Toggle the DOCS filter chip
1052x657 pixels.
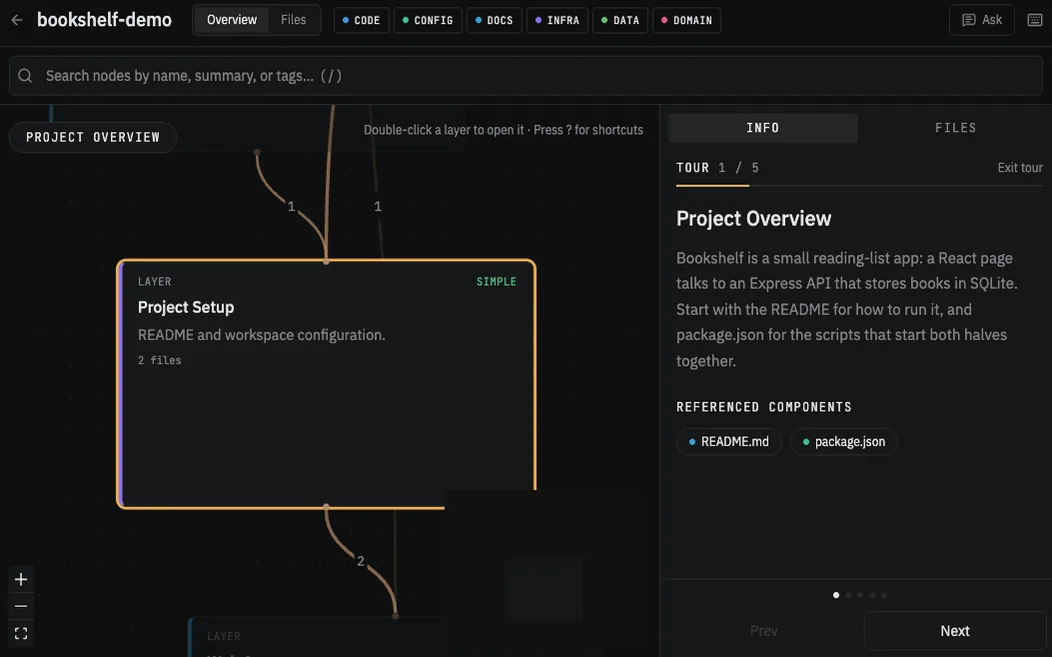[494, 20]
